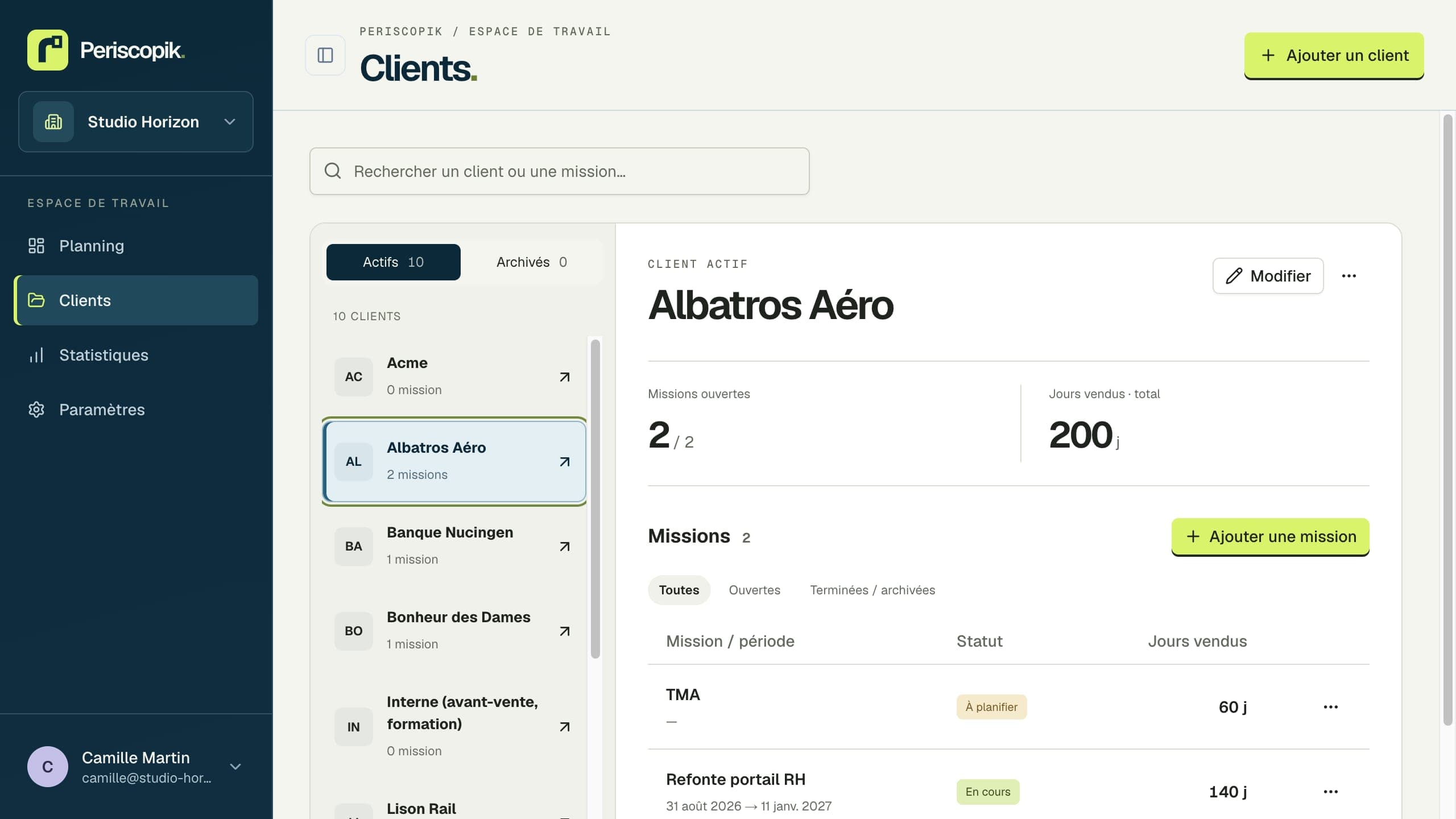Expand Camille Martin account menu chevron
Image resolution: width=1456 pixels, height=819 pixels.
[235, 767]
